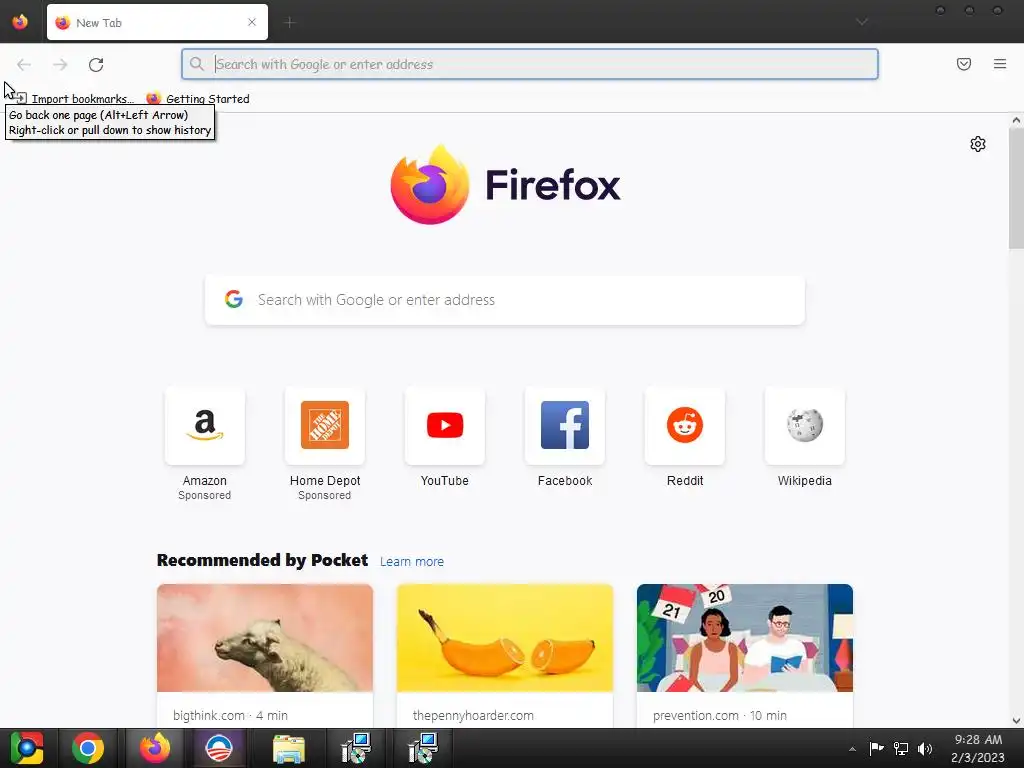This screenshot has height=768, width=1024.
Task: Expand the list all tabs chevron
Action: pos(861,22)
